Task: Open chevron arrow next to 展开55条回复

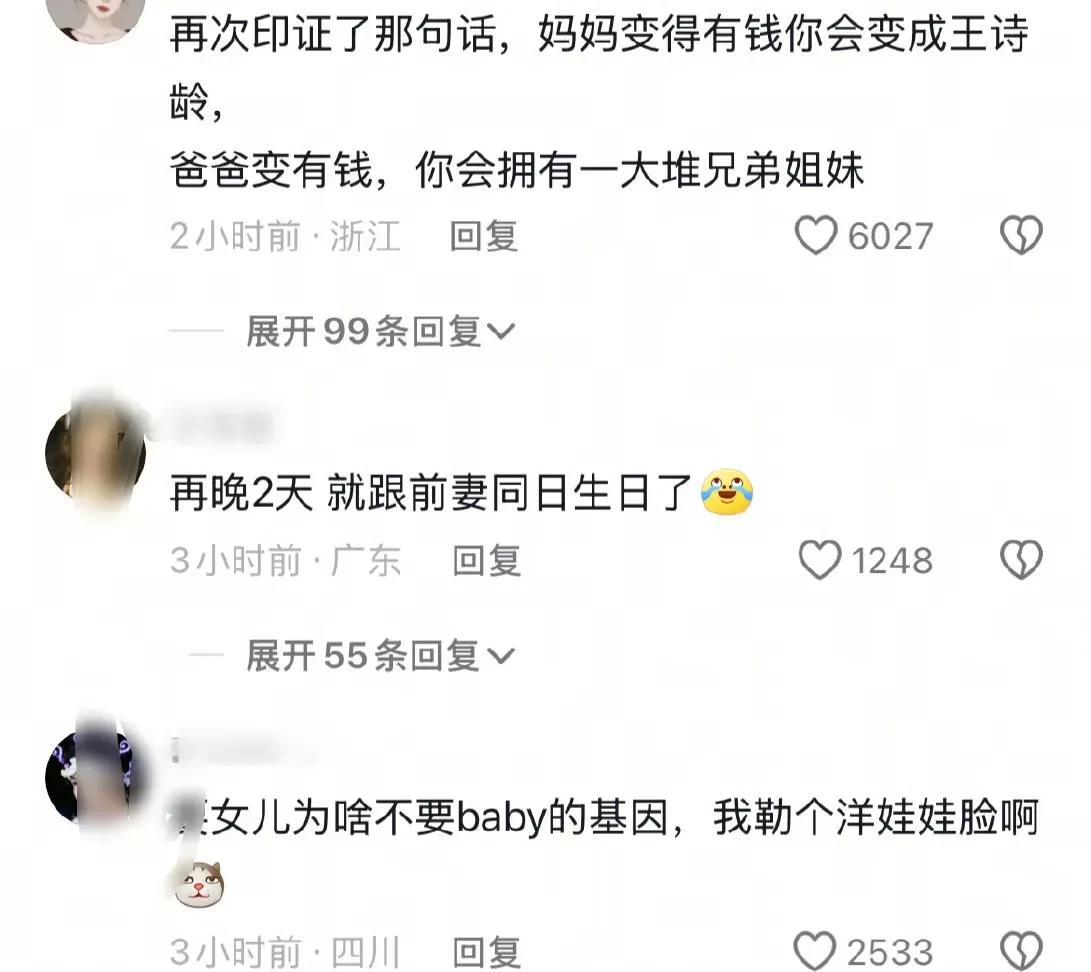Action: (x=500, y=656)
